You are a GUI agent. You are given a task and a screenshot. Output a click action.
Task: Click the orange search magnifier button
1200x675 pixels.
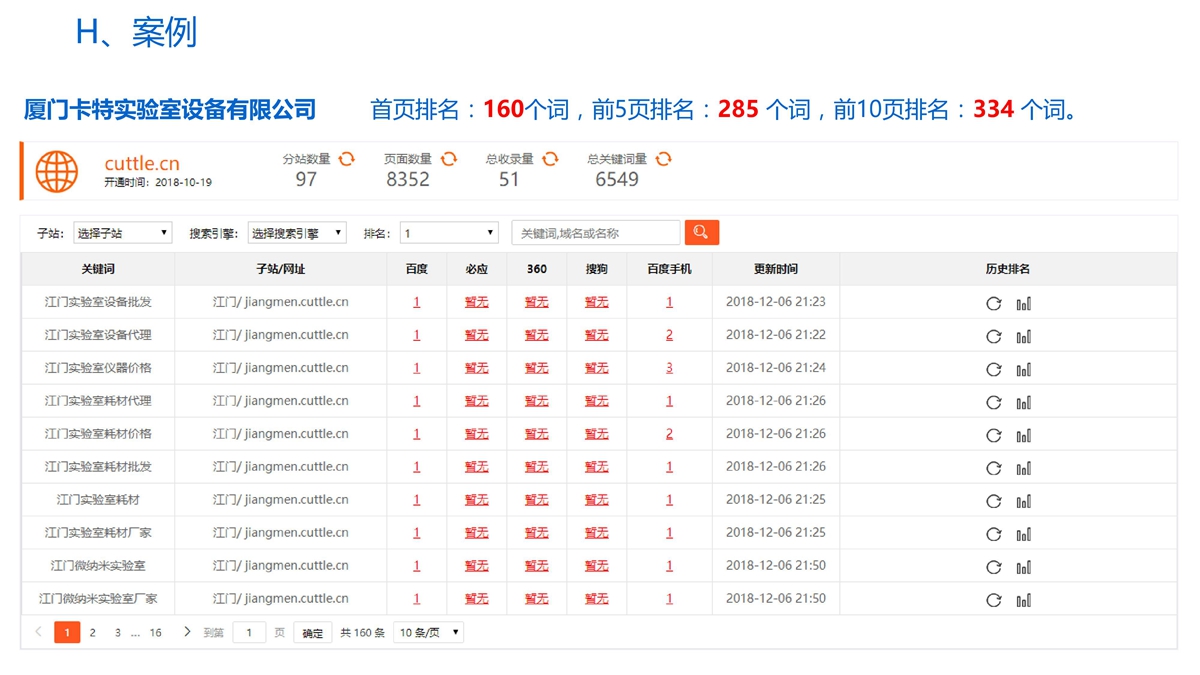click(x=701, y=233)
